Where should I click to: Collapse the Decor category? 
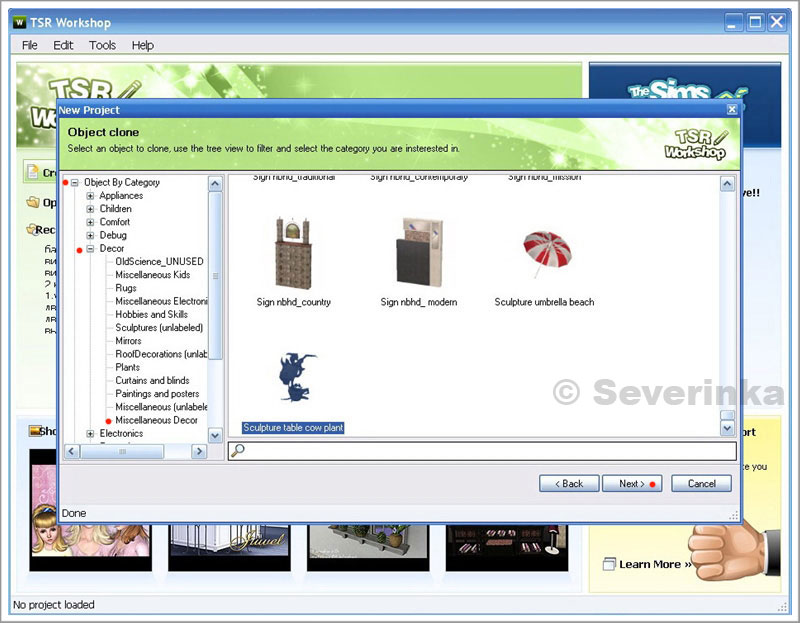90,249
